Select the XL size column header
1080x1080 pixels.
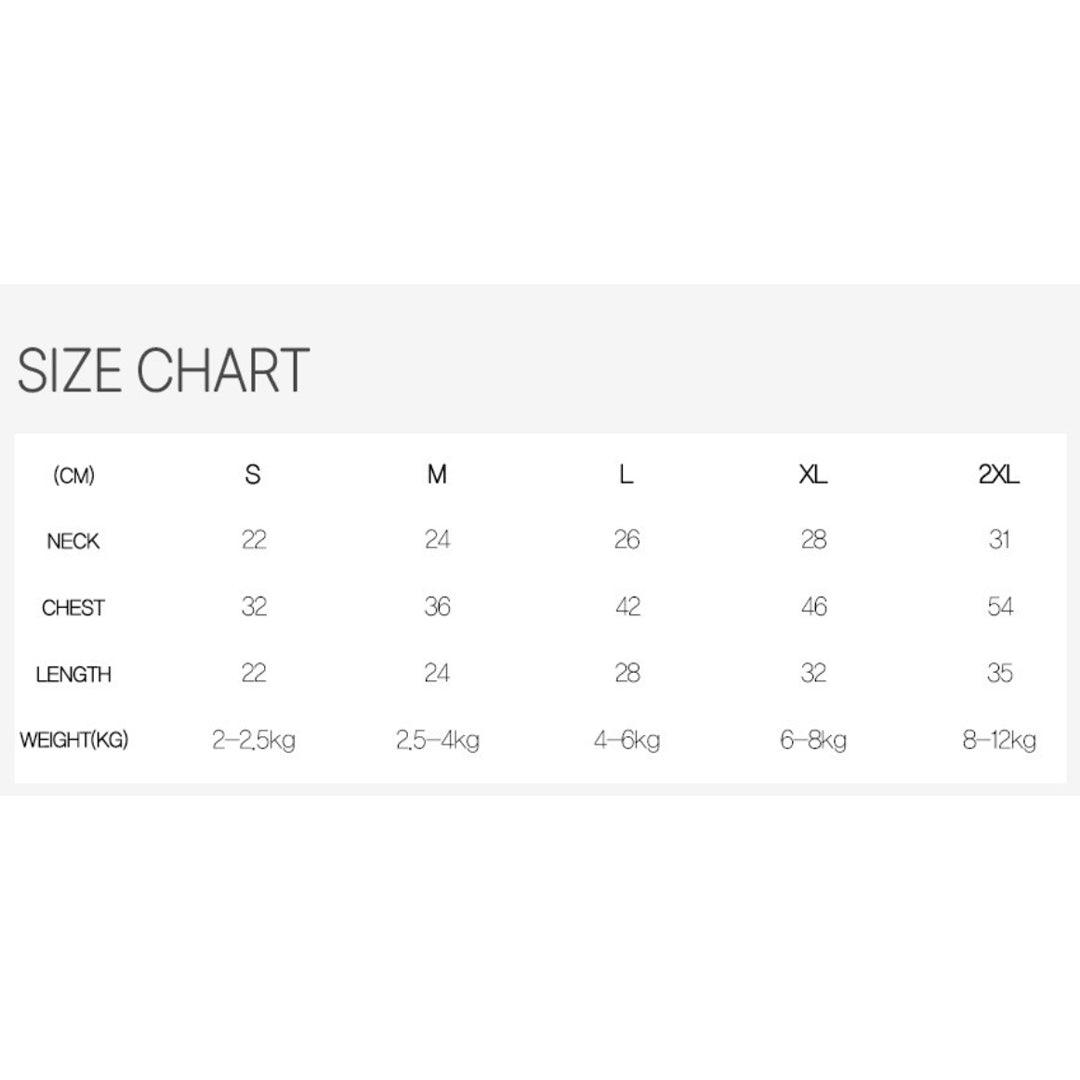tap(813, 475)
